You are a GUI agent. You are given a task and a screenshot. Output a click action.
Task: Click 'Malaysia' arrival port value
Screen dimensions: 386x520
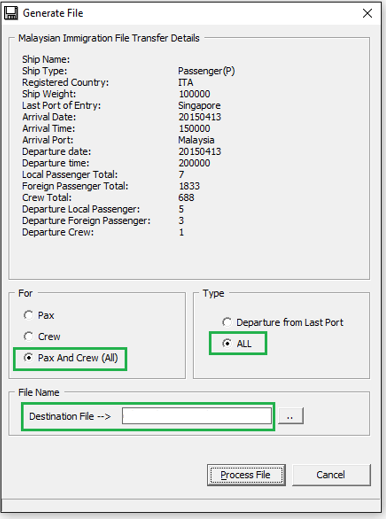point(196,140)
